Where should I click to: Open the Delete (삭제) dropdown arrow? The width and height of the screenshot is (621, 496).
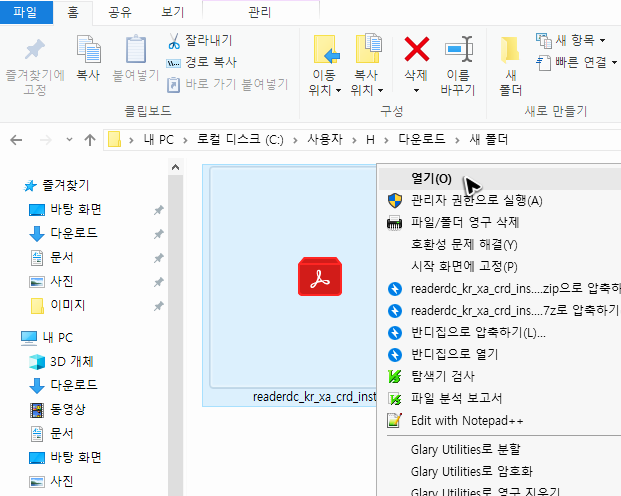coord(416,91)
